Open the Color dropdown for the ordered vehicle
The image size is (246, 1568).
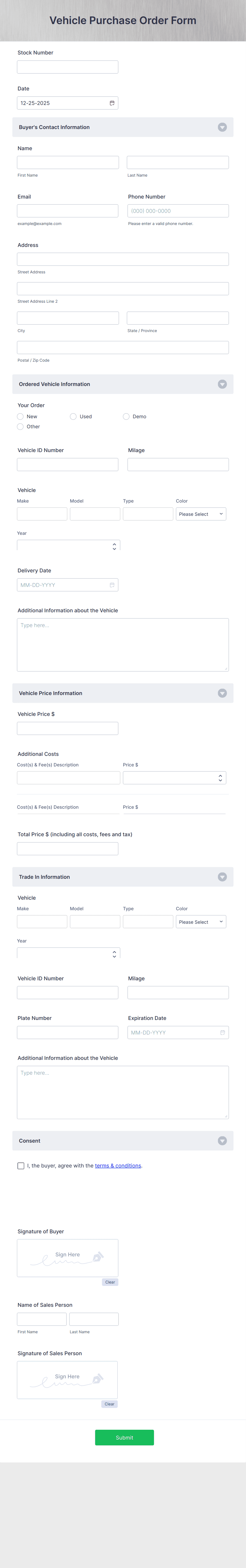[201, 513]
